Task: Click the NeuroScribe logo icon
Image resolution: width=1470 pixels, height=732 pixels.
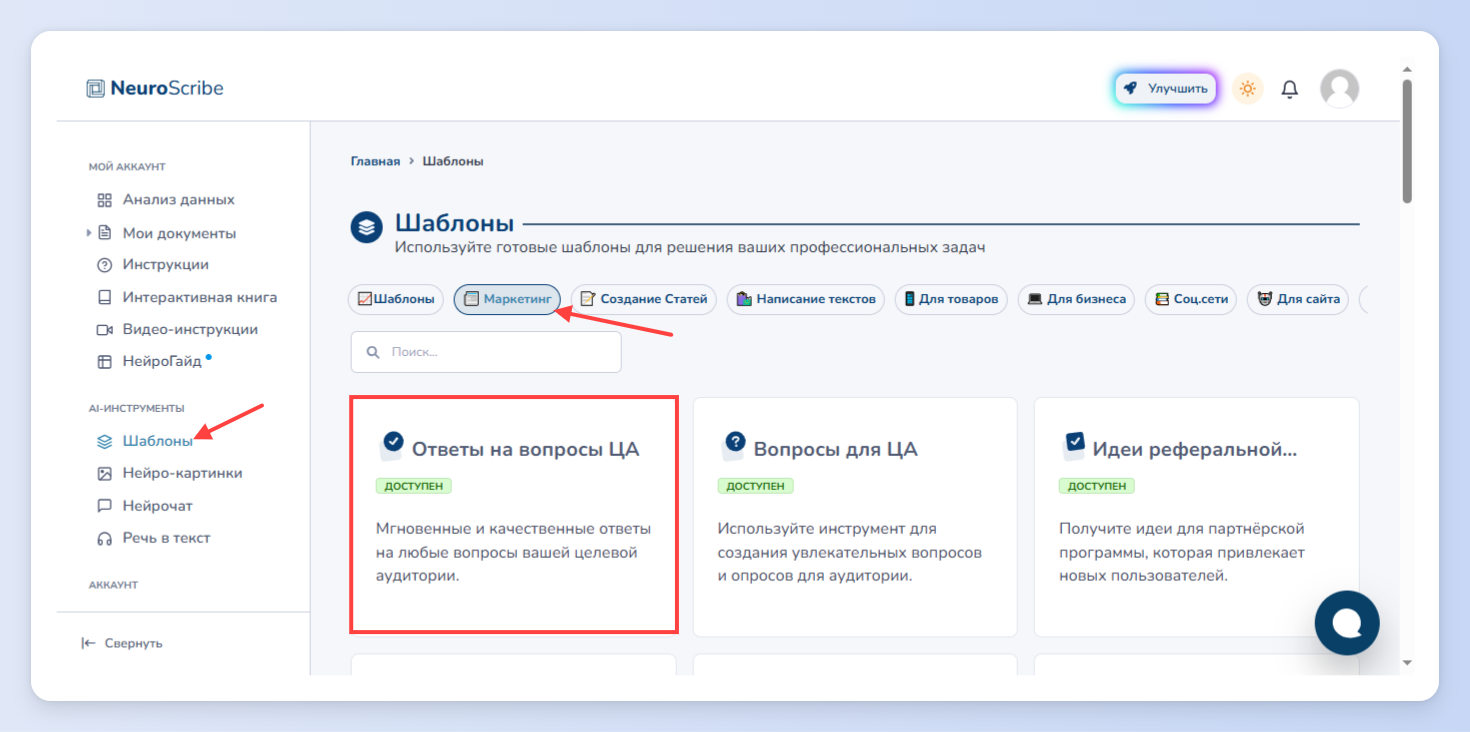Action: [95, 88]
